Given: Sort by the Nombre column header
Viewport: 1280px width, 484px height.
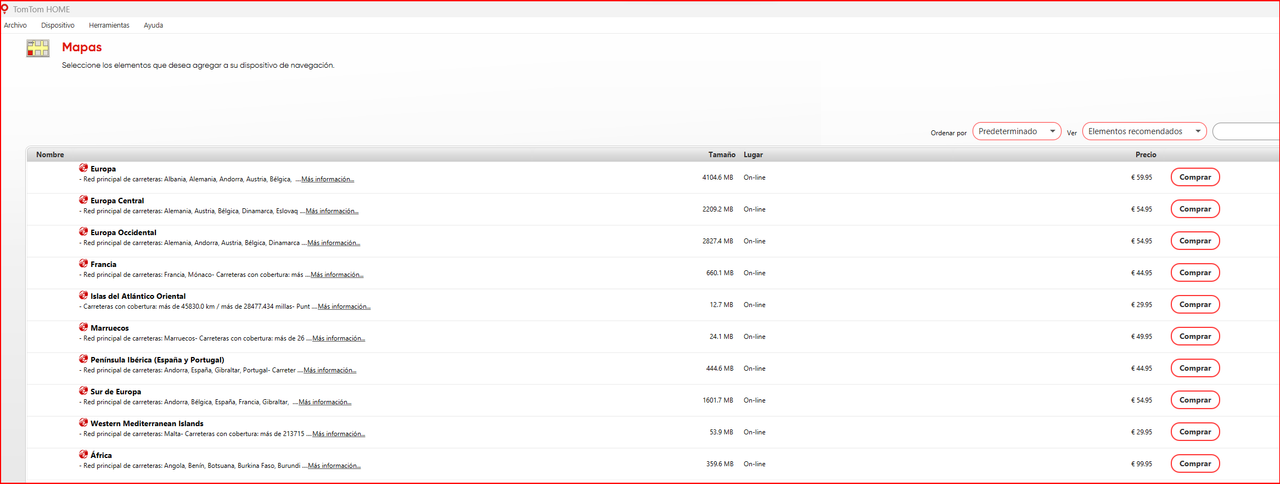Looking at the screenshot, I should click(50, 155).
